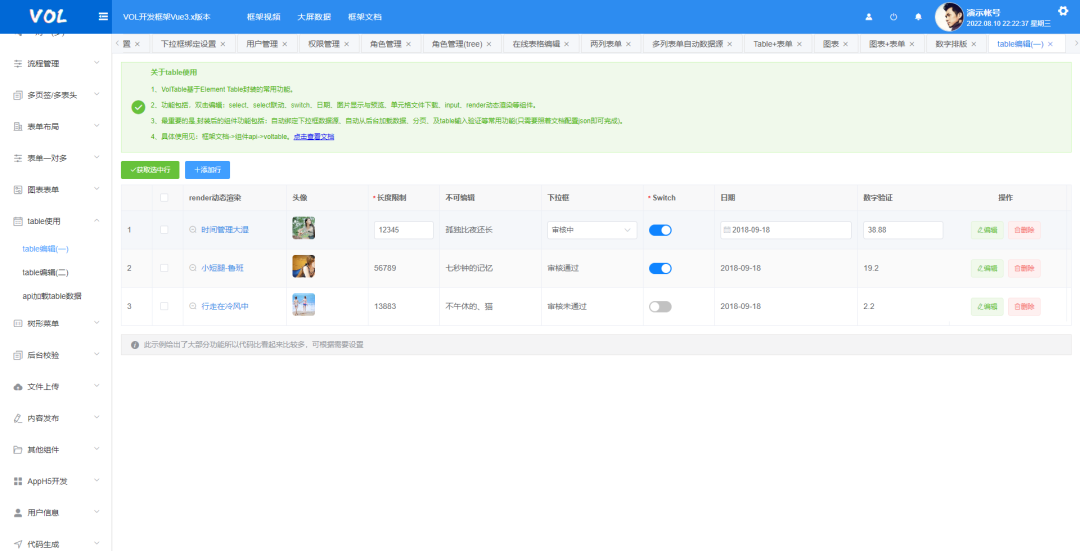1080x551 pixels.
Task: Click the 12345 length input field
Action: point(404,230)
